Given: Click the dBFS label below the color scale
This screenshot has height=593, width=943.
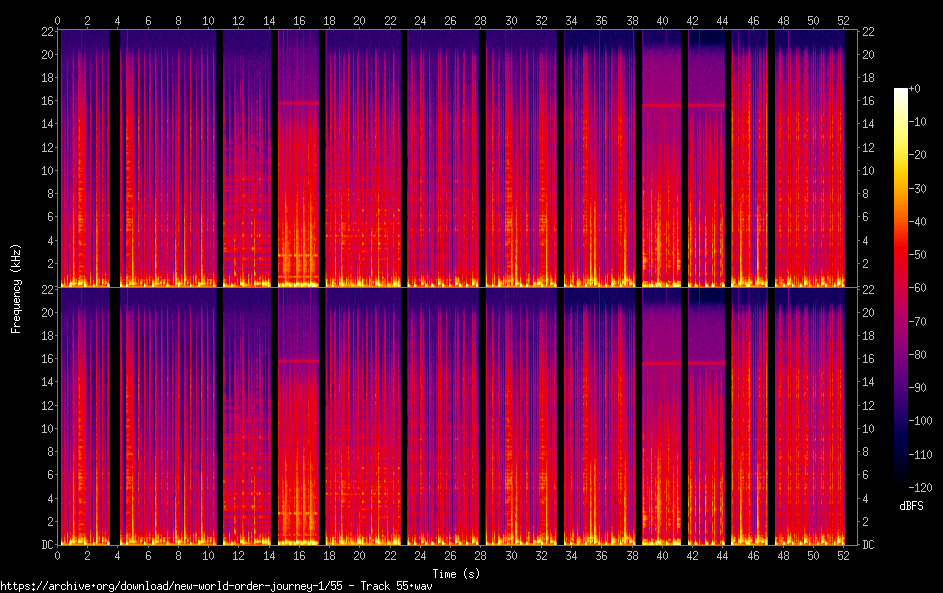Looking at the screenshot, I should (x=912, y=506).
